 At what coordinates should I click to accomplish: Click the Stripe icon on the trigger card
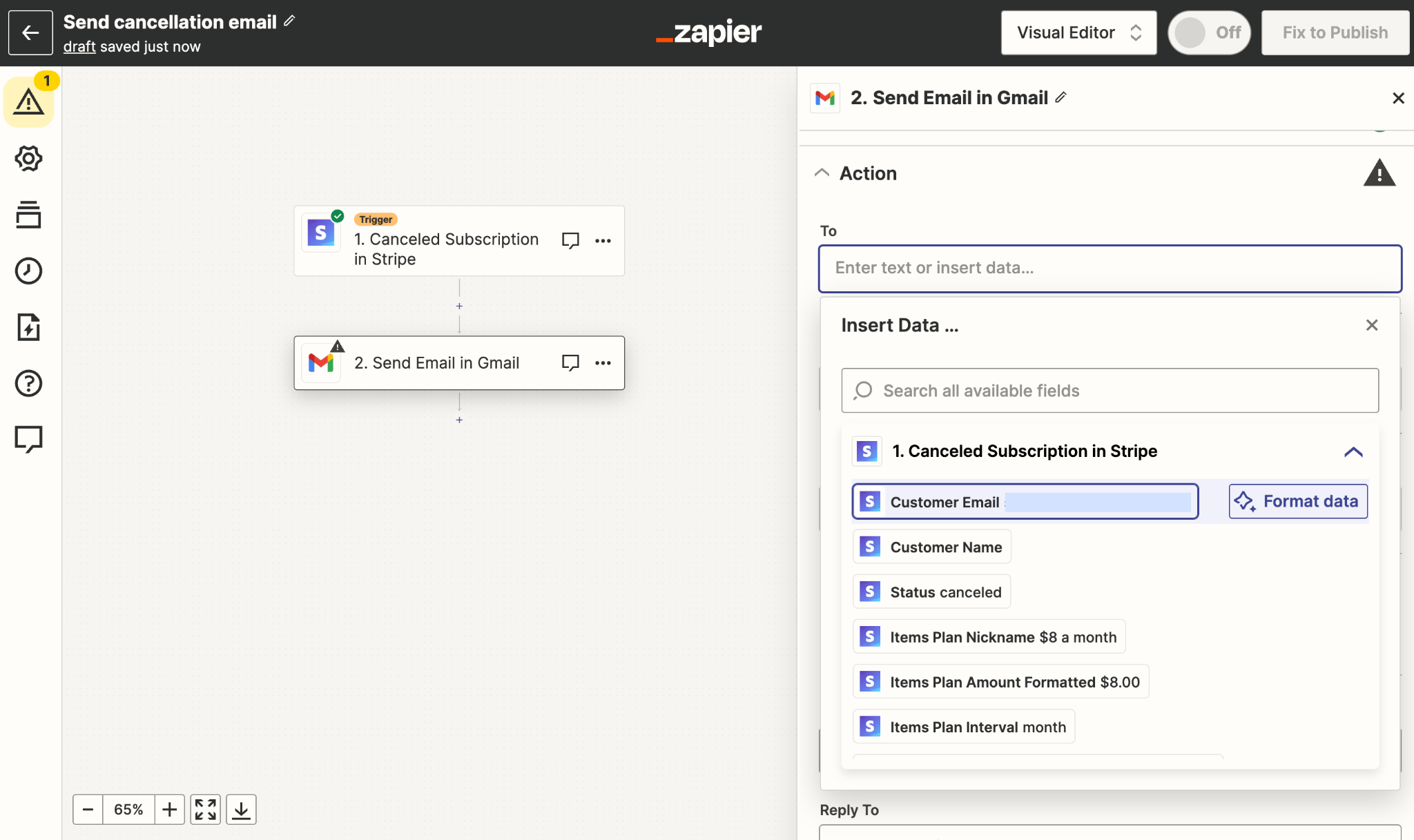click(321, 233)
